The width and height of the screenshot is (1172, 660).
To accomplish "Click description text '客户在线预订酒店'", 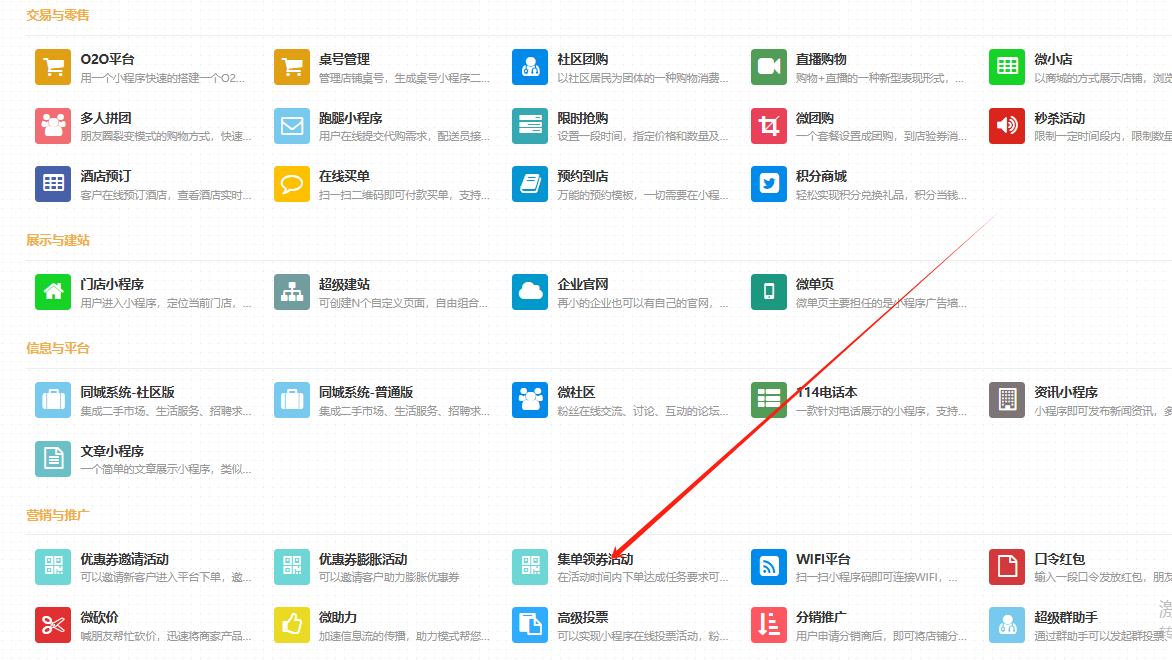I will click(x=126, y=195).
